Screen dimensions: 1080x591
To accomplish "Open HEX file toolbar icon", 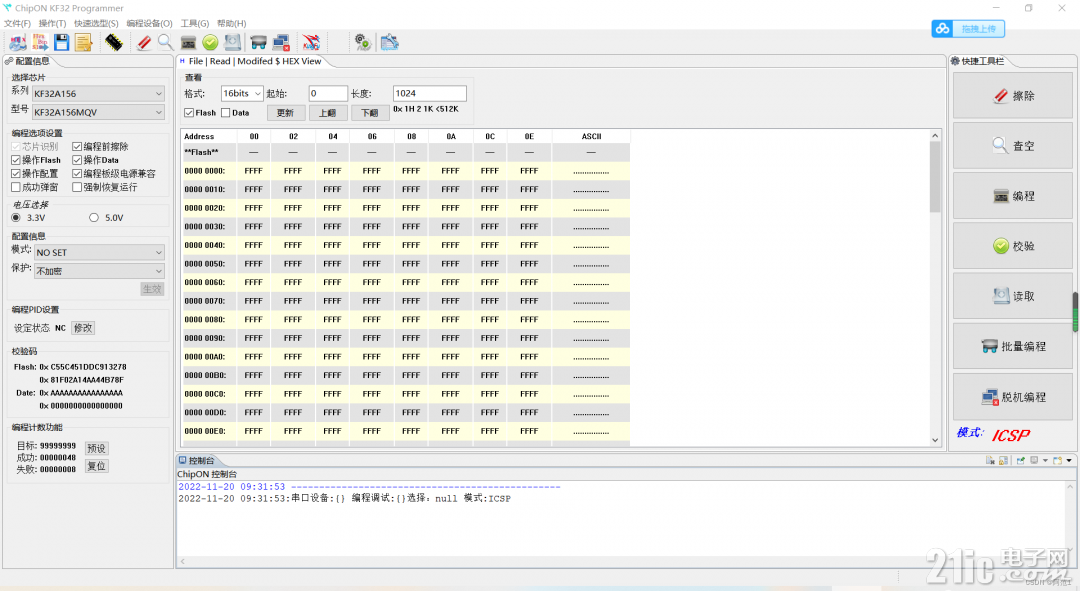I will click(17, 43).
